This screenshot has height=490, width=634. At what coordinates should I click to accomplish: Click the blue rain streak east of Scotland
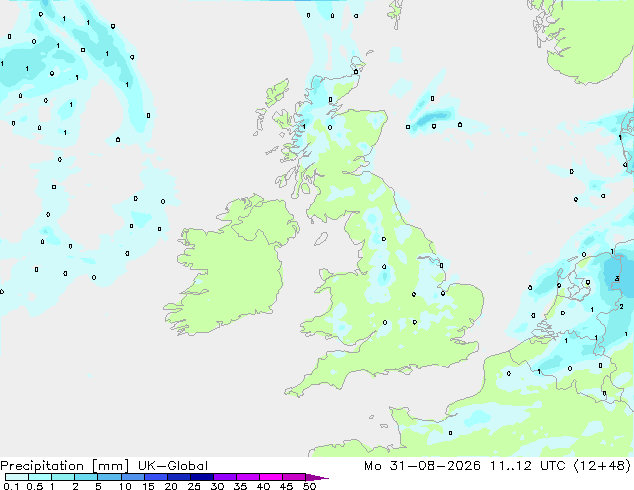pos(433,117)
